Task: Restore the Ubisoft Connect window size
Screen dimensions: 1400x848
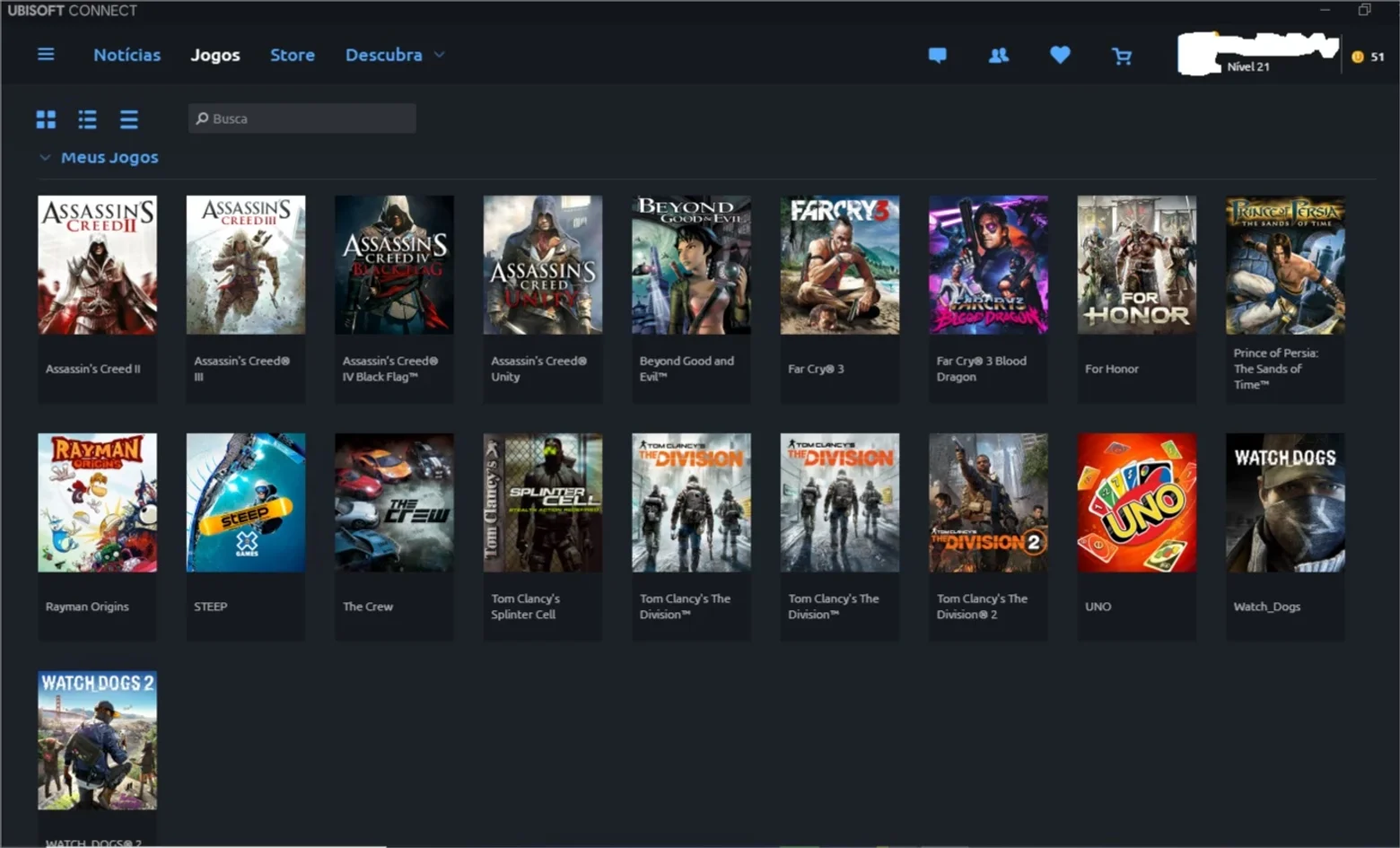Action: click(1364, 10)
